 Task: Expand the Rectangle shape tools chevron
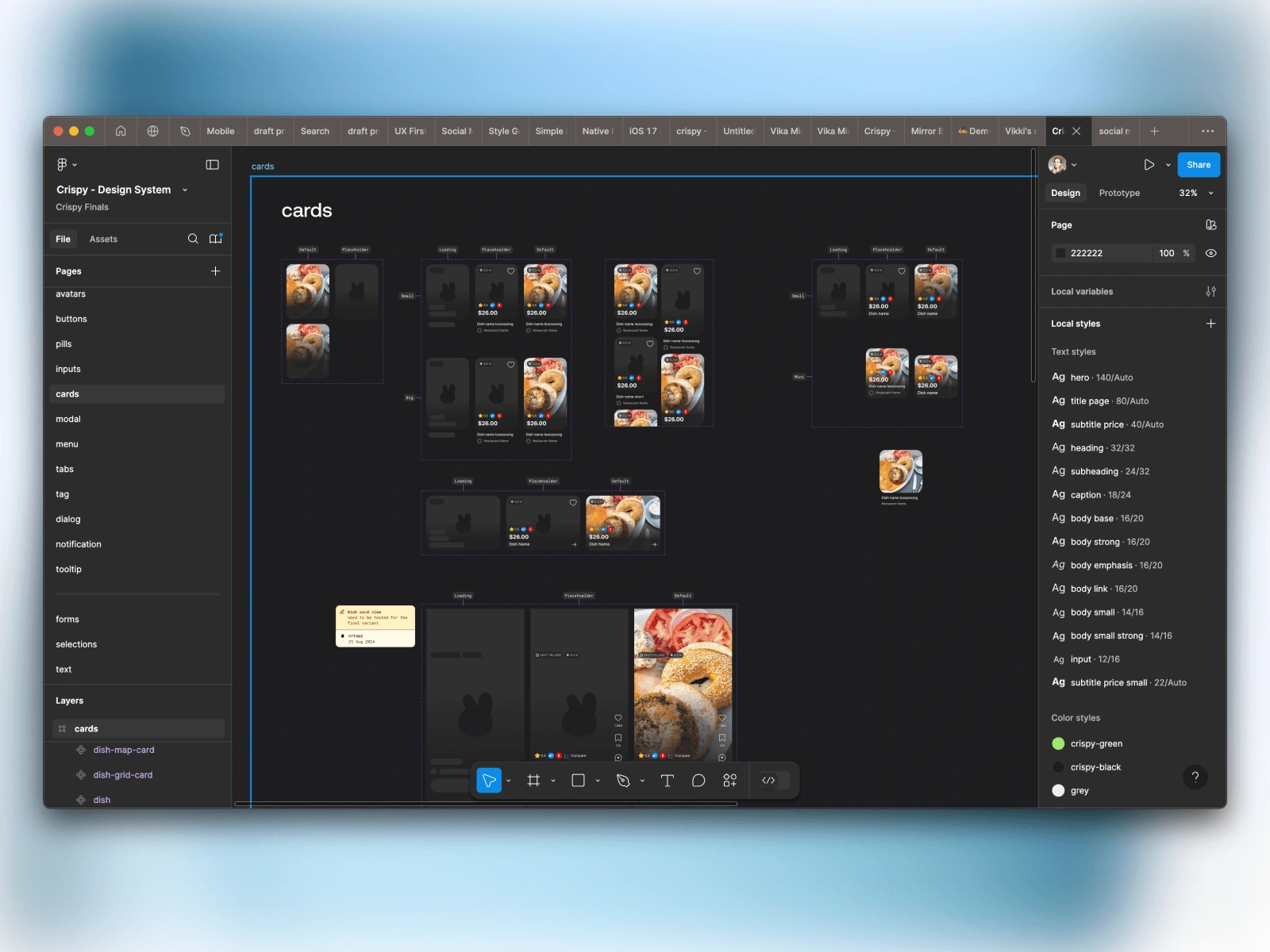pyautogui.click(x=598, y=781)
